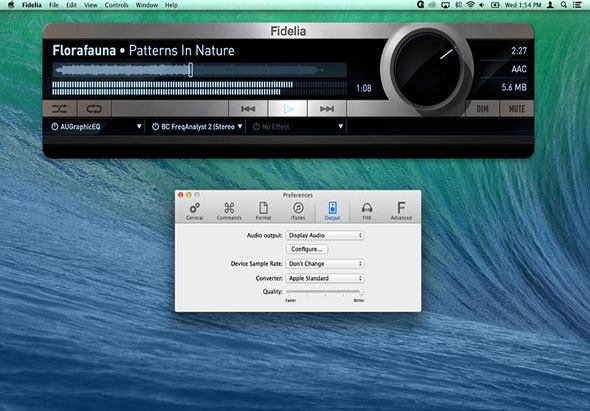590x411 pixels.
Task: Toggle the No Effect slot power icon
Action: pos(256,127)
